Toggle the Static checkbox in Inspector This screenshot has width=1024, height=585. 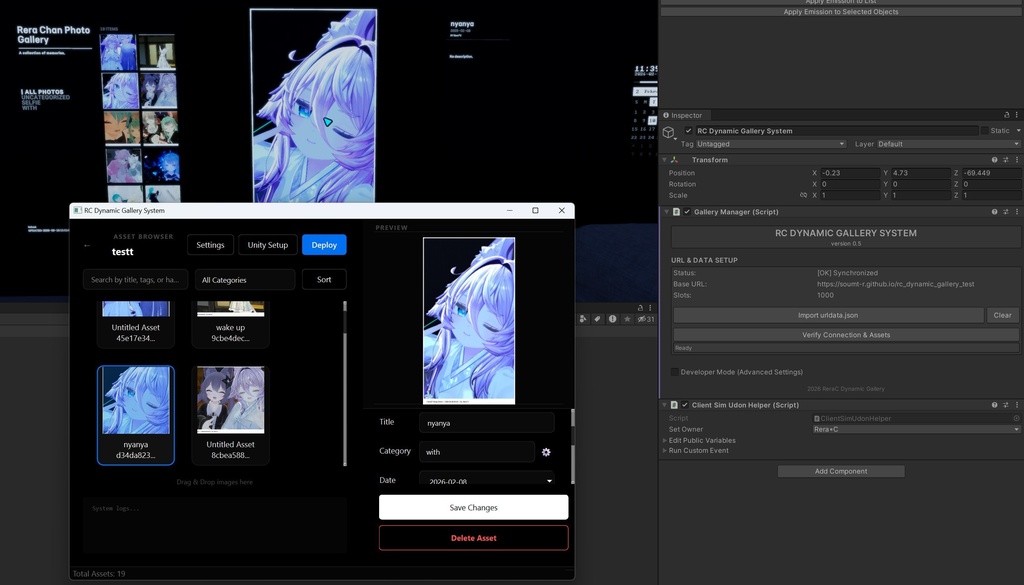pos(984,130)
